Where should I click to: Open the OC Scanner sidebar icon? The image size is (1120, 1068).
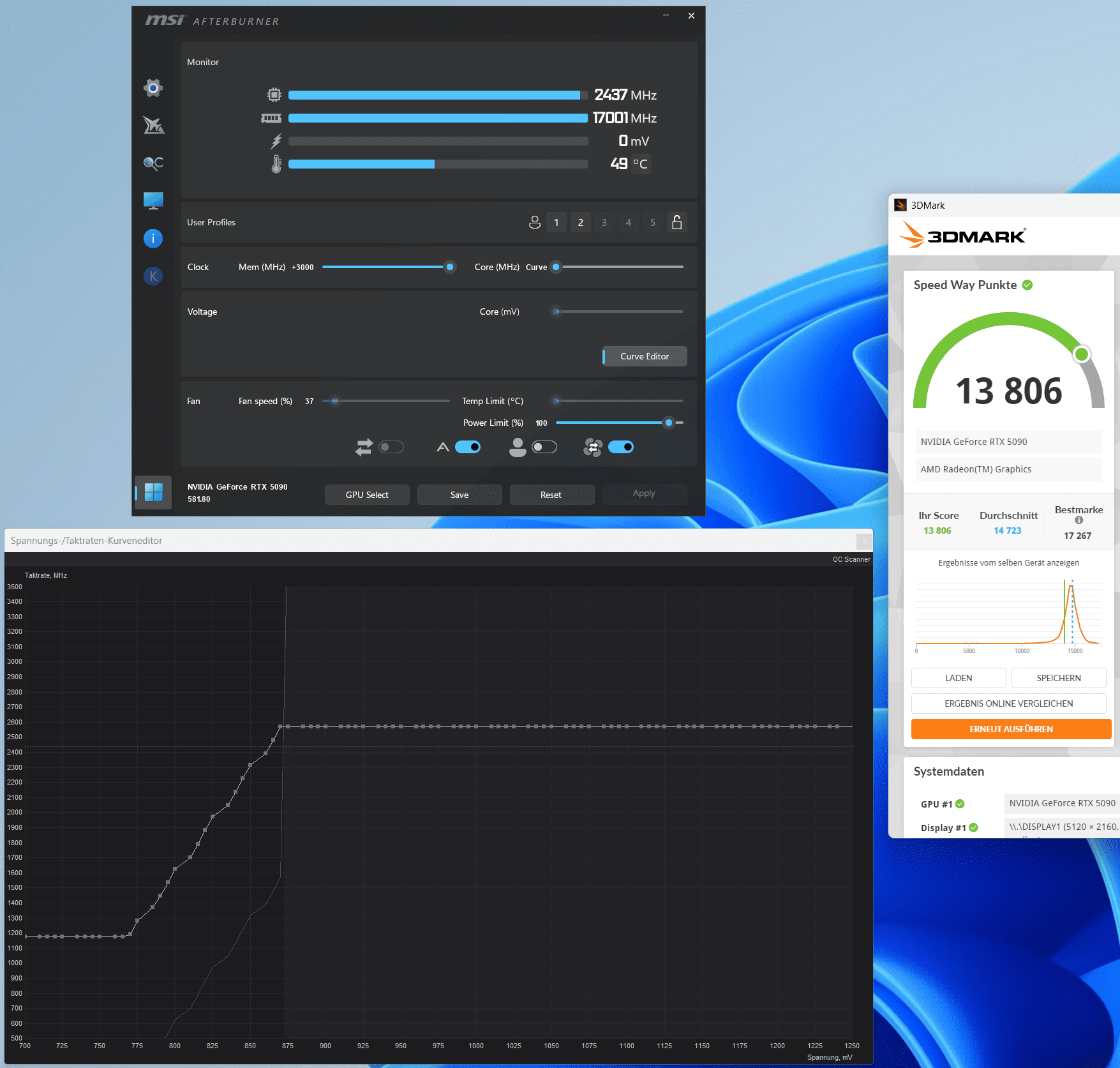153,163
